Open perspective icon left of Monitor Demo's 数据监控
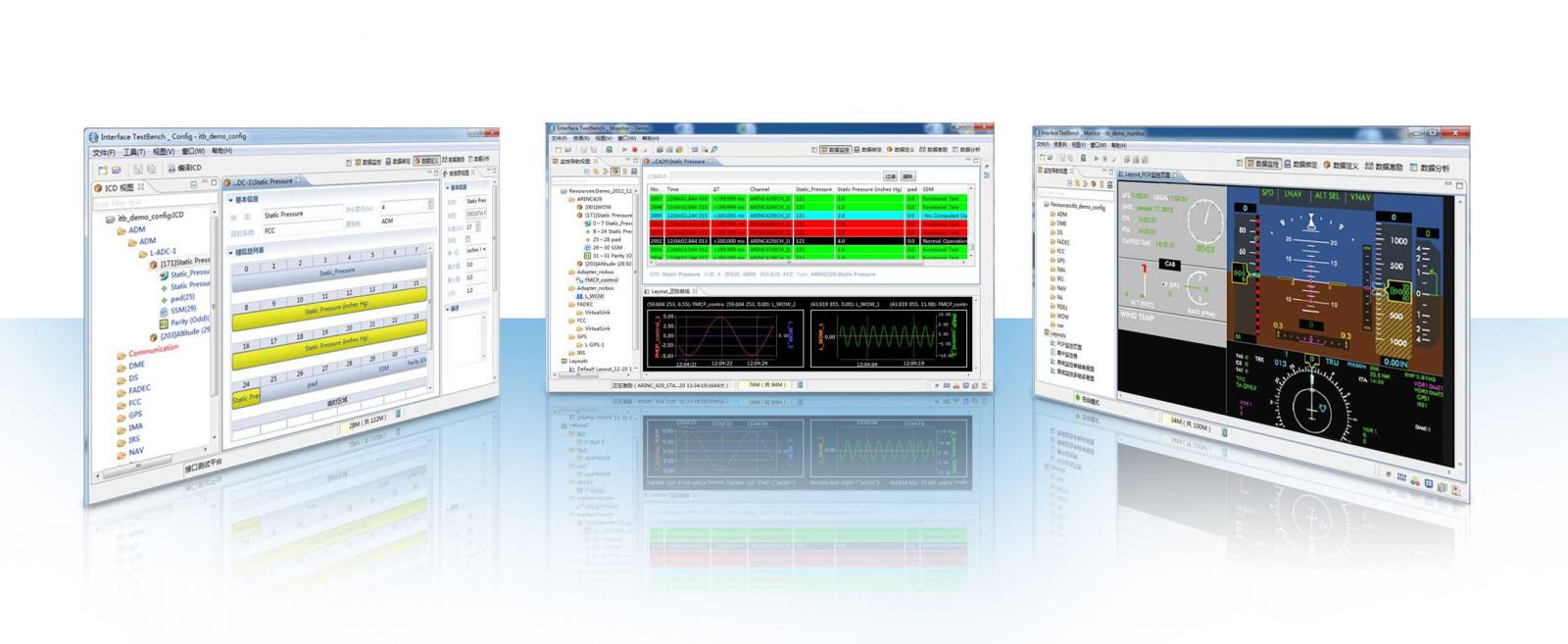Viewport: 1568px width, 644px height. tap(813, 150)
